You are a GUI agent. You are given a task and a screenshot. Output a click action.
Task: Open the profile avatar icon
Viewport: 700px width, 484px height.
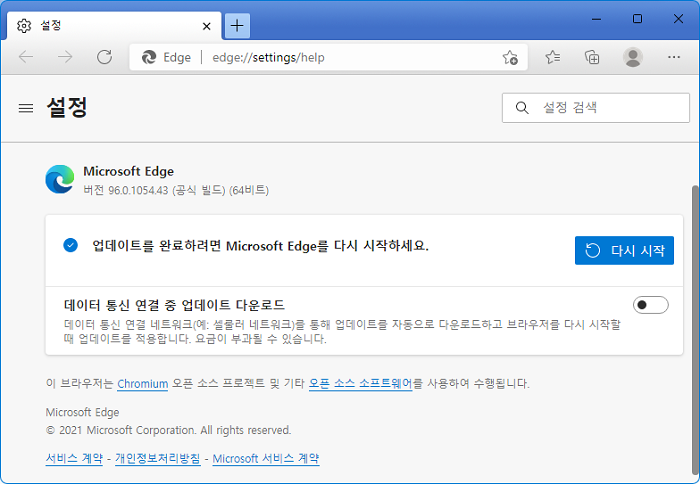[633, 57]
